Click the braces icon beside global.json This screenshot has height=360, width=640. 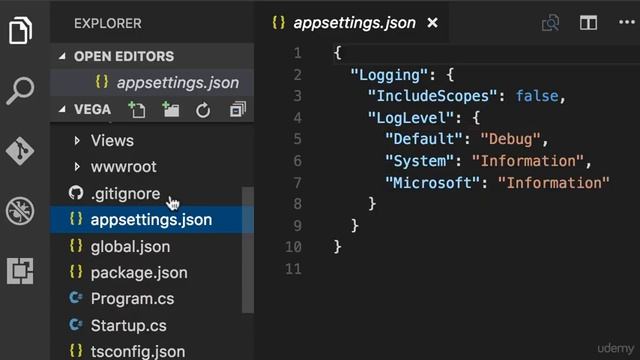pyautogui.click(x=76, y=246)
